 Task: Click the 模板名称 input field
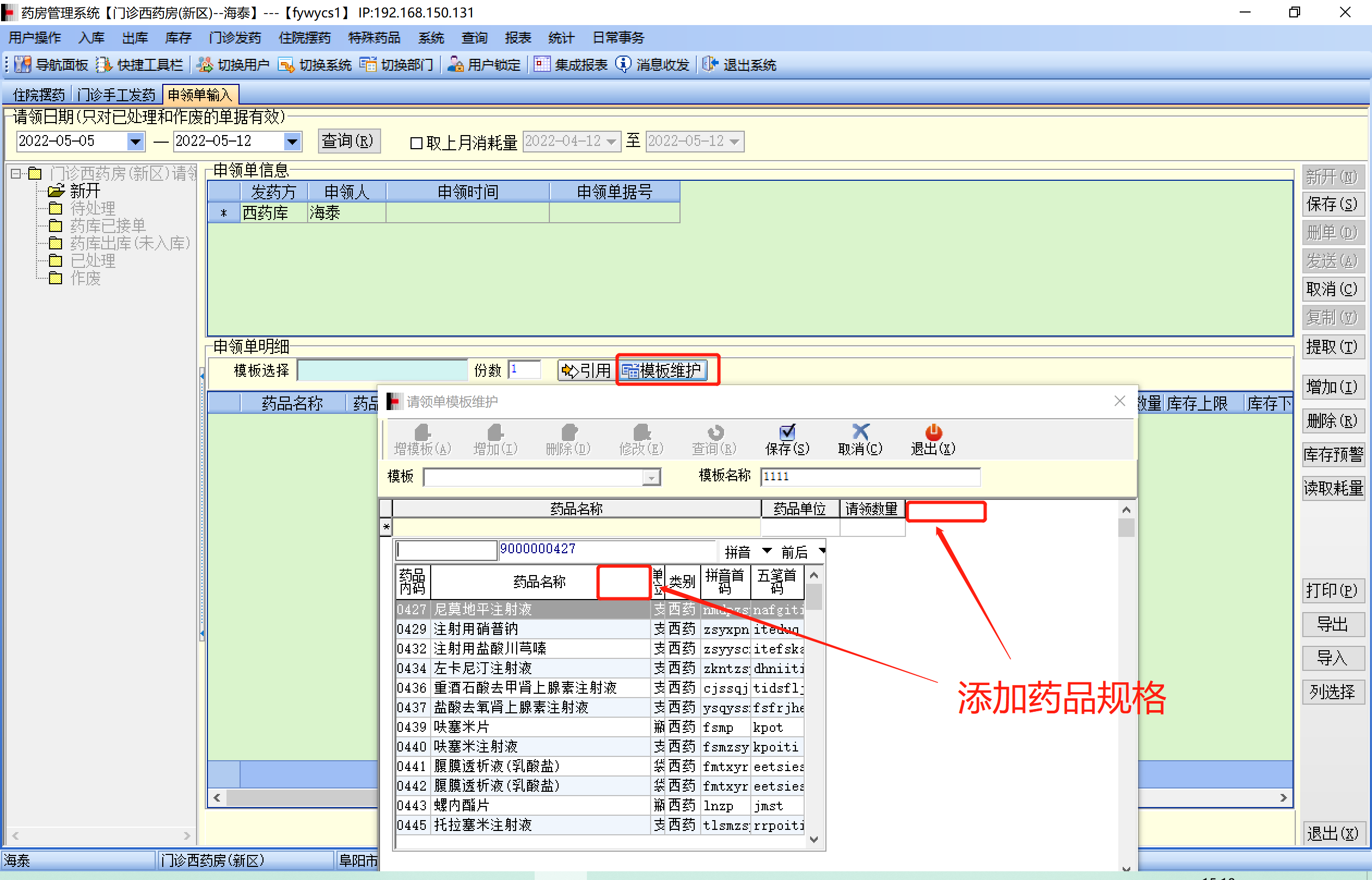pos(869,476)
